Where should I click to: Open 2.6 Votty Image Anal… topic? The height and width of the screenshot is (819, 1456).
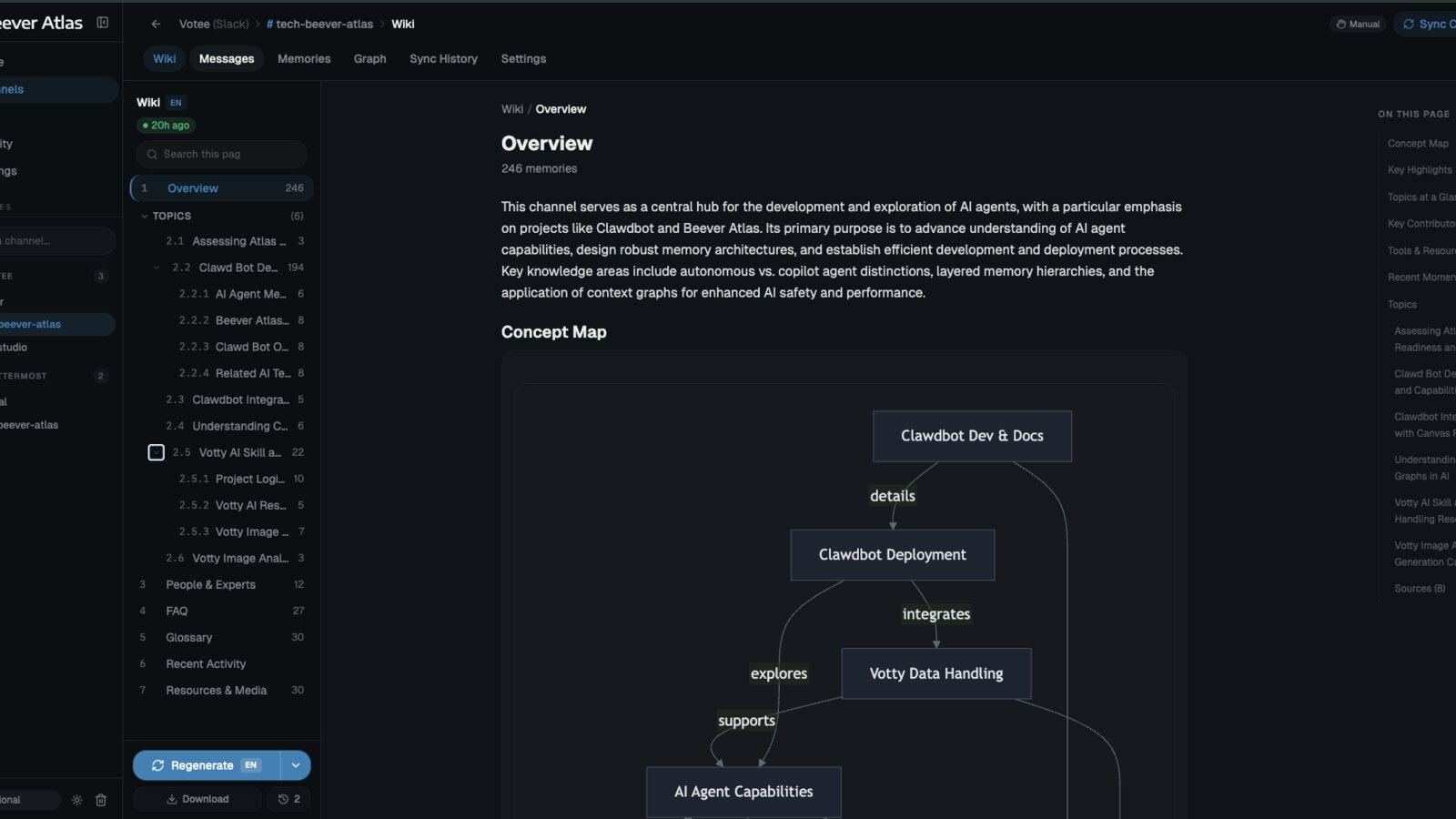tap(234, 558)
